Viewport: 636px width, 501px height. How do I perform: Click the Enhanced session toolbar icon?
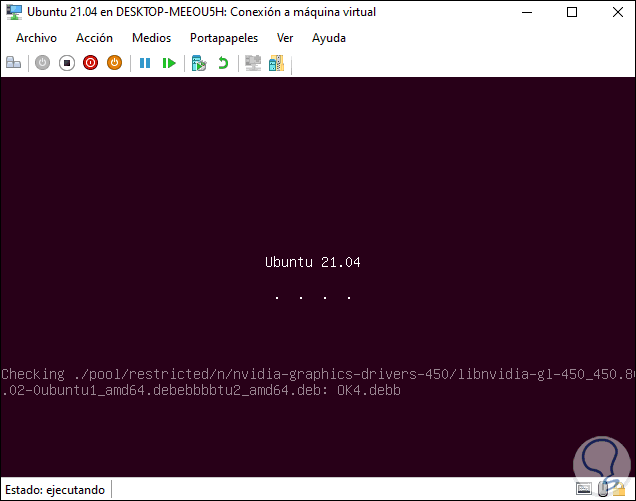click(253, 63)
